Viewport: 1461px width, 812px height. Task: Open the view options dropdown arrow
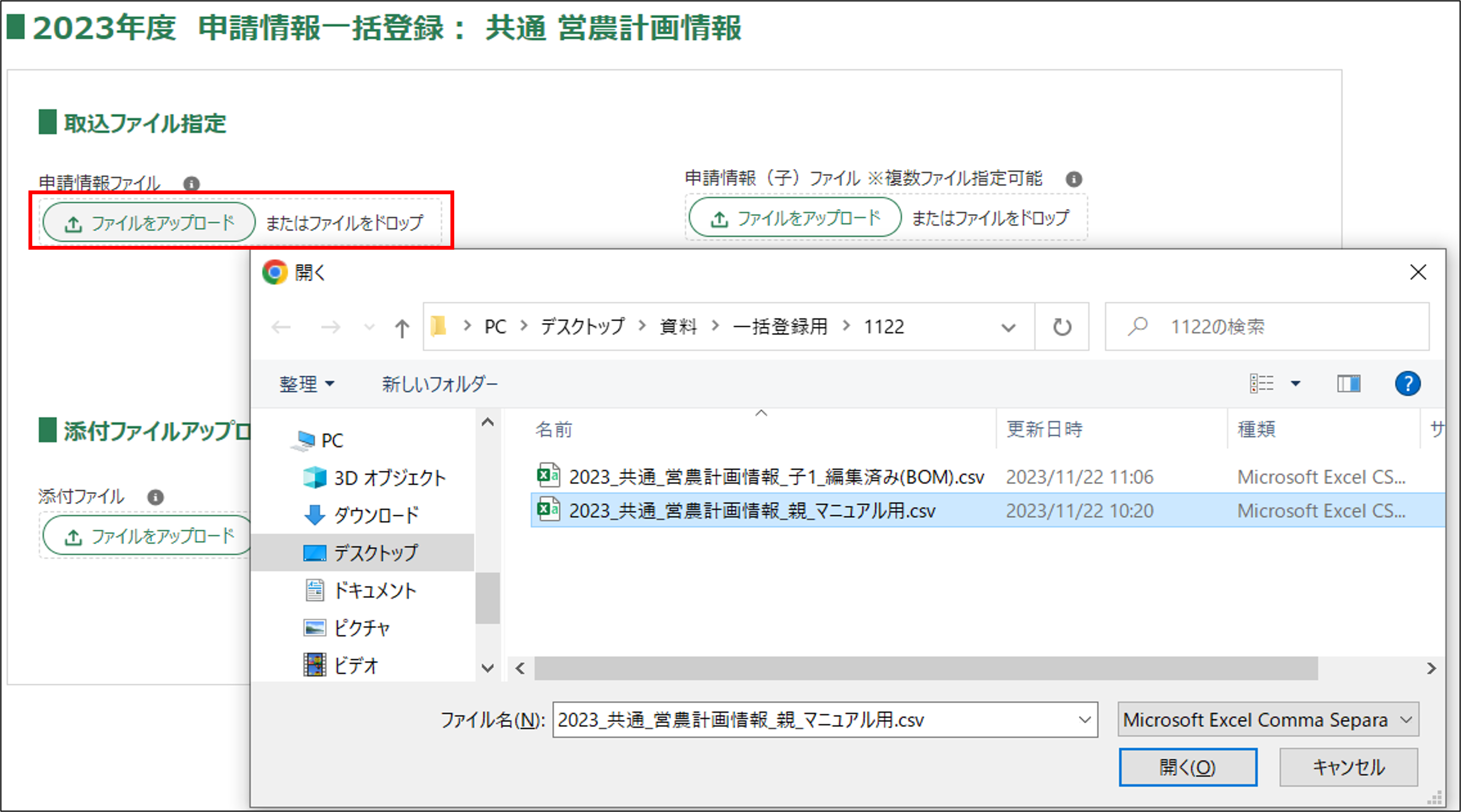point(1296,384)
